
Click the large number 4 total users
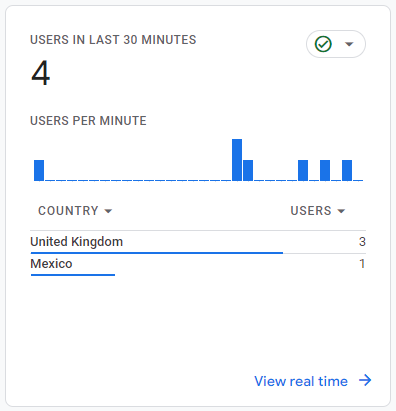tap(40, 73)
